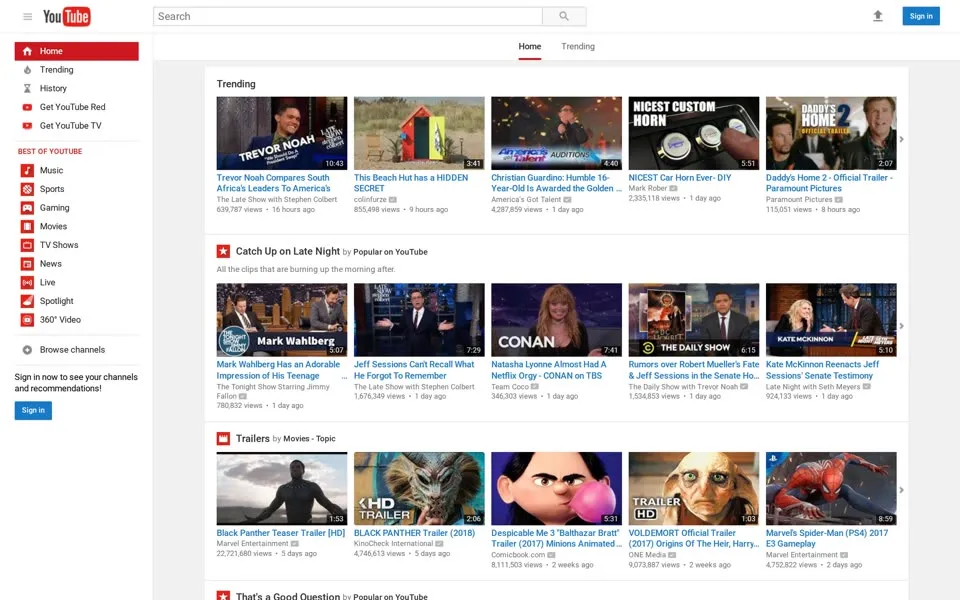Viewport: 960px width, 600px height.
Task: Click the Spotlight icon
Action: (x=27, y=301)
